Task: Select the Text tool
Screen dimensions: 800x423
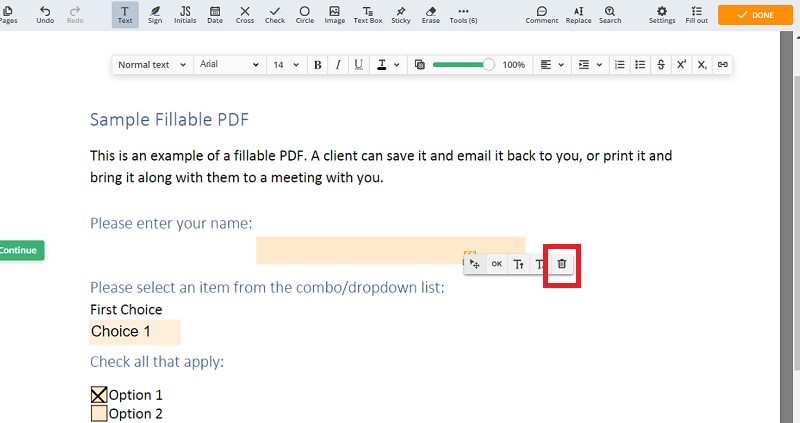Action: point(125,15)
